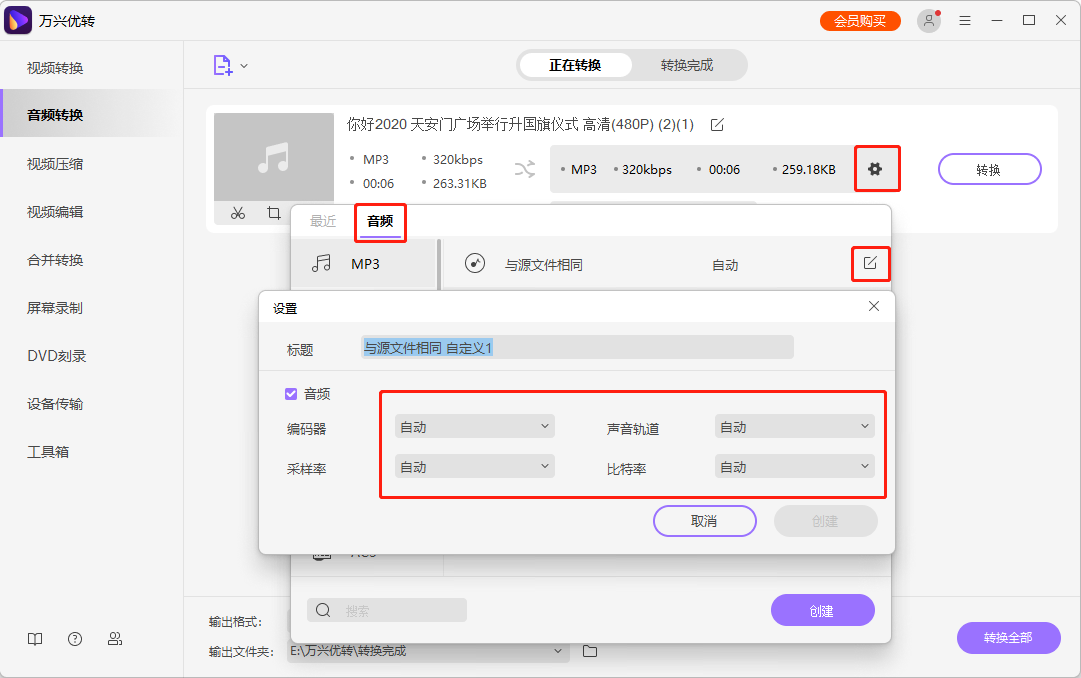Click the add file icon at top left
The height and width of the screenshot is (678, 1081).
coord(222,63)
